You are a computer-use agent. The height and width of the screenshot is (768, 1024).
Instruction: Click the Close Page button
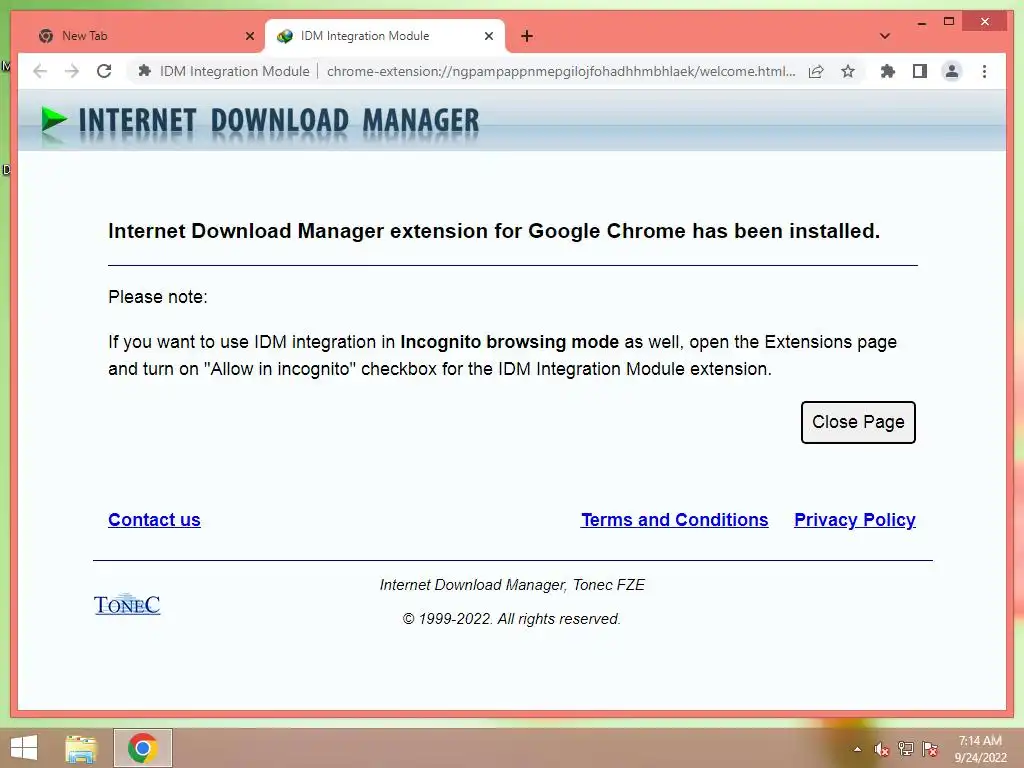point(858,423)
